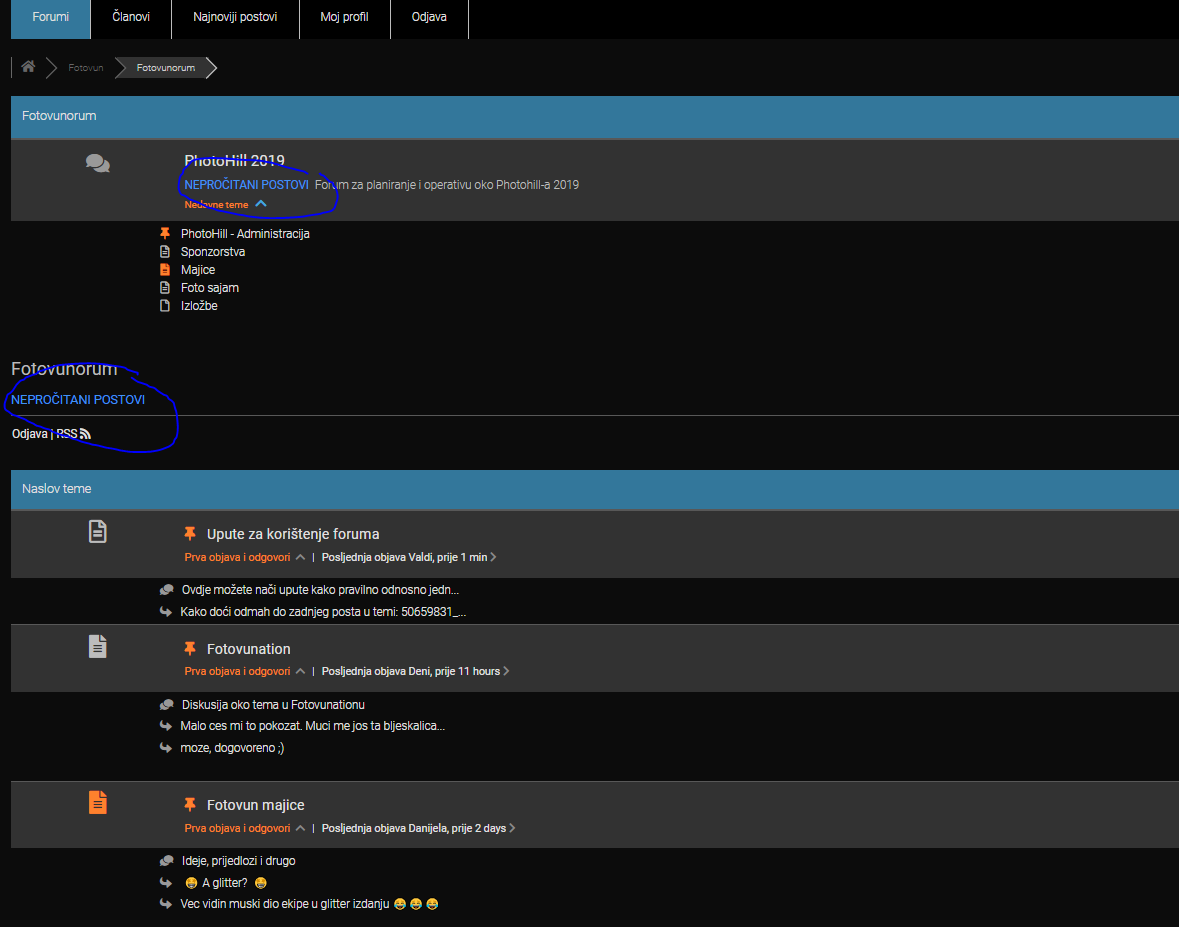Click the home icon in breadcrumb
Image resolution: width=1179 pixels, height=927 pixels.
pyautogui.click(x=28, y=67)
